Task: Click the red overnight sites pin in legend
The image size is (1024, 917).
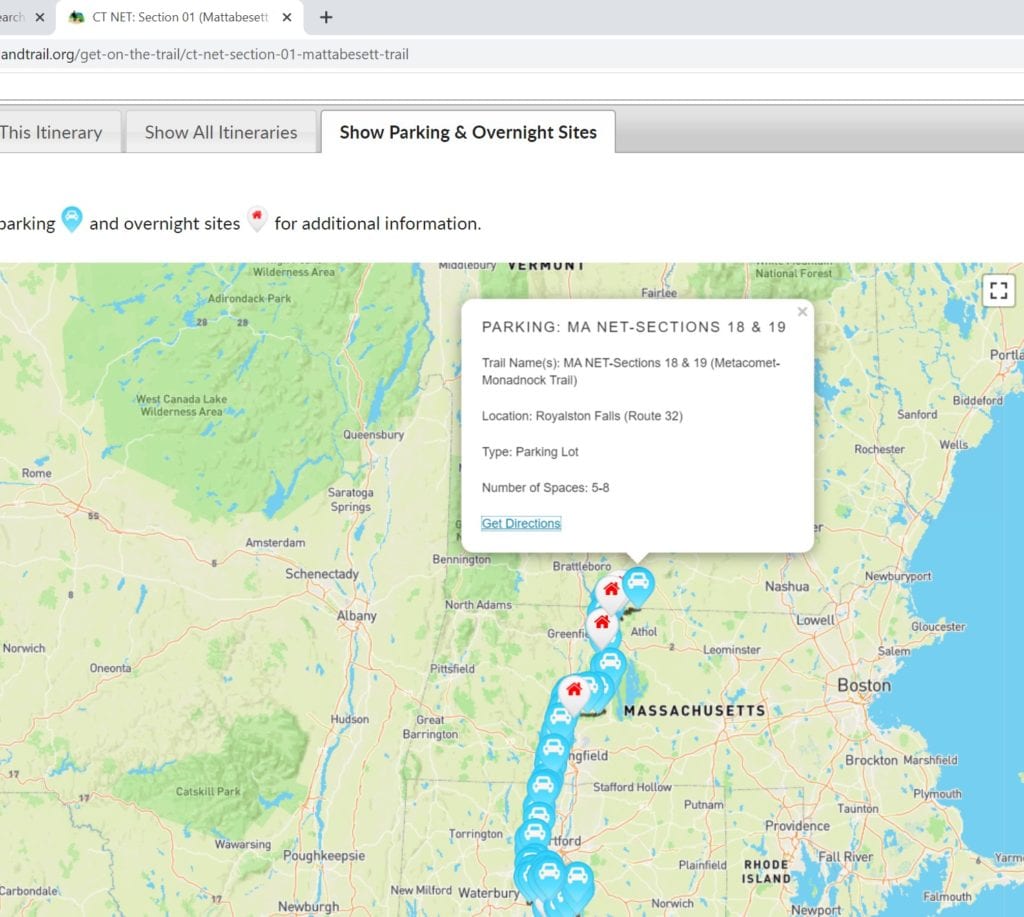Action: (257, 219)
